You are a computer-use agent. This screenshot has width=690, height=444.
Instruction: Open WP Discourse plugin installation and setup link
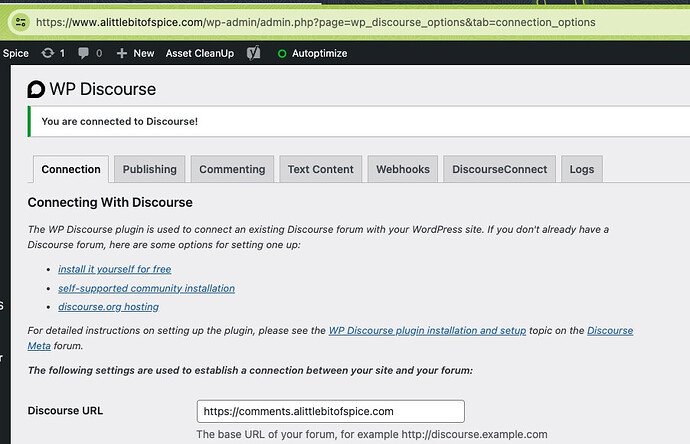(427, 330)
